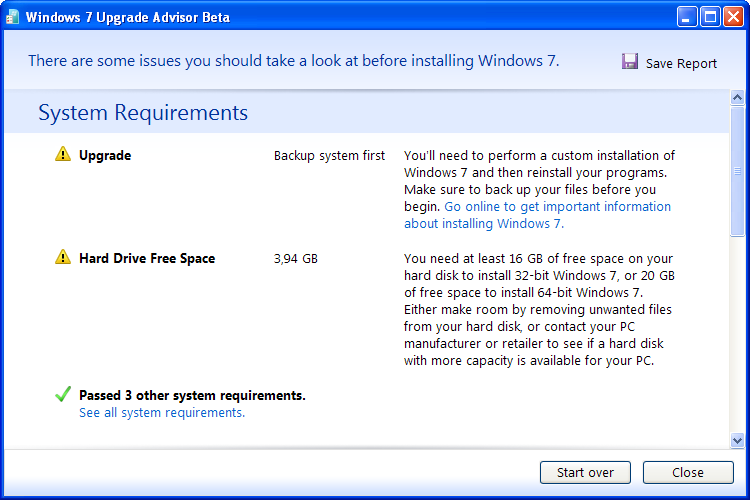Viewport: 750px width, 500px height.
Task: Click the Save Report label
Action: [x=681, y=64]
